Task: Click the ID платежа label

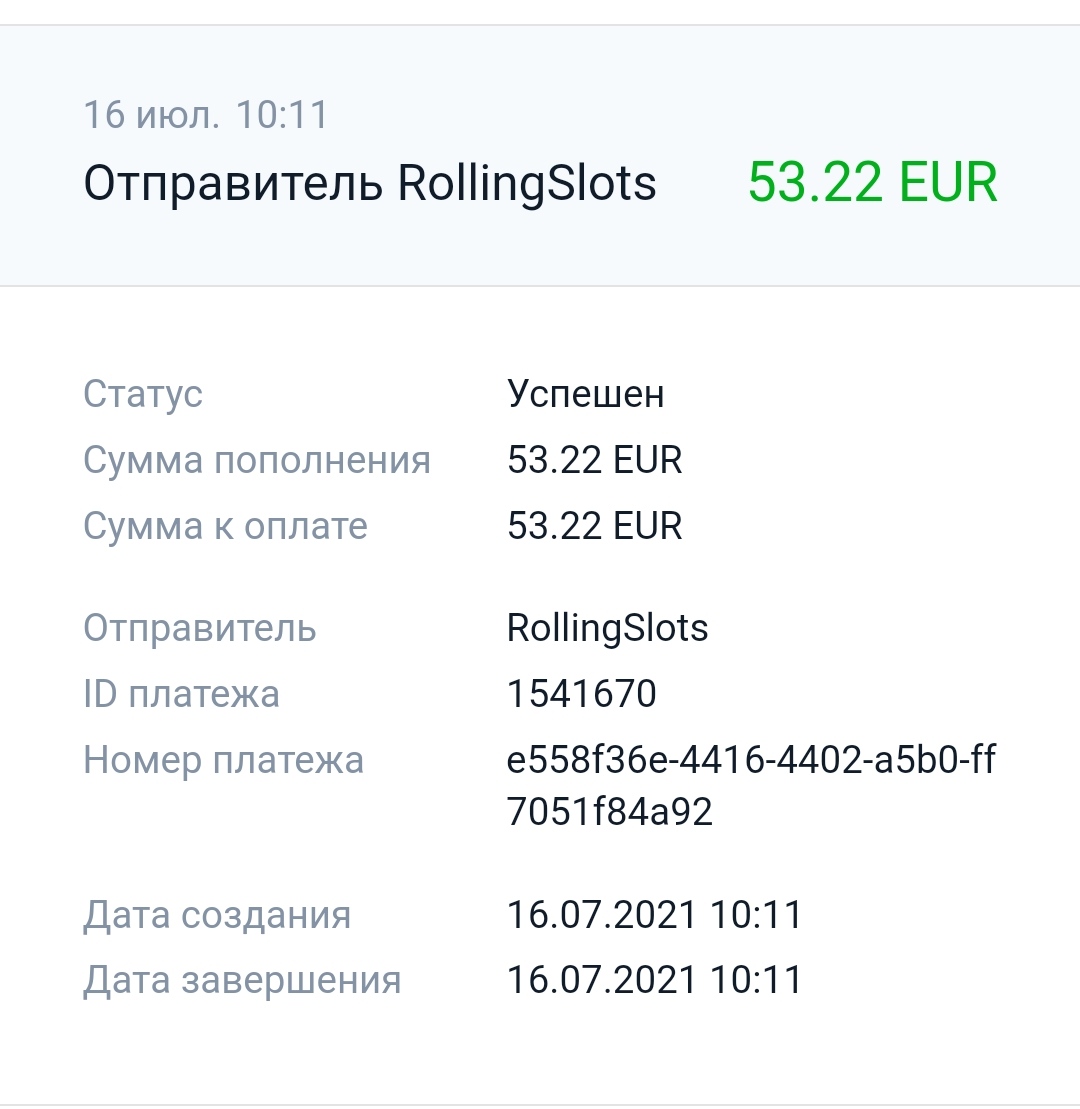Action: point(181,694)
